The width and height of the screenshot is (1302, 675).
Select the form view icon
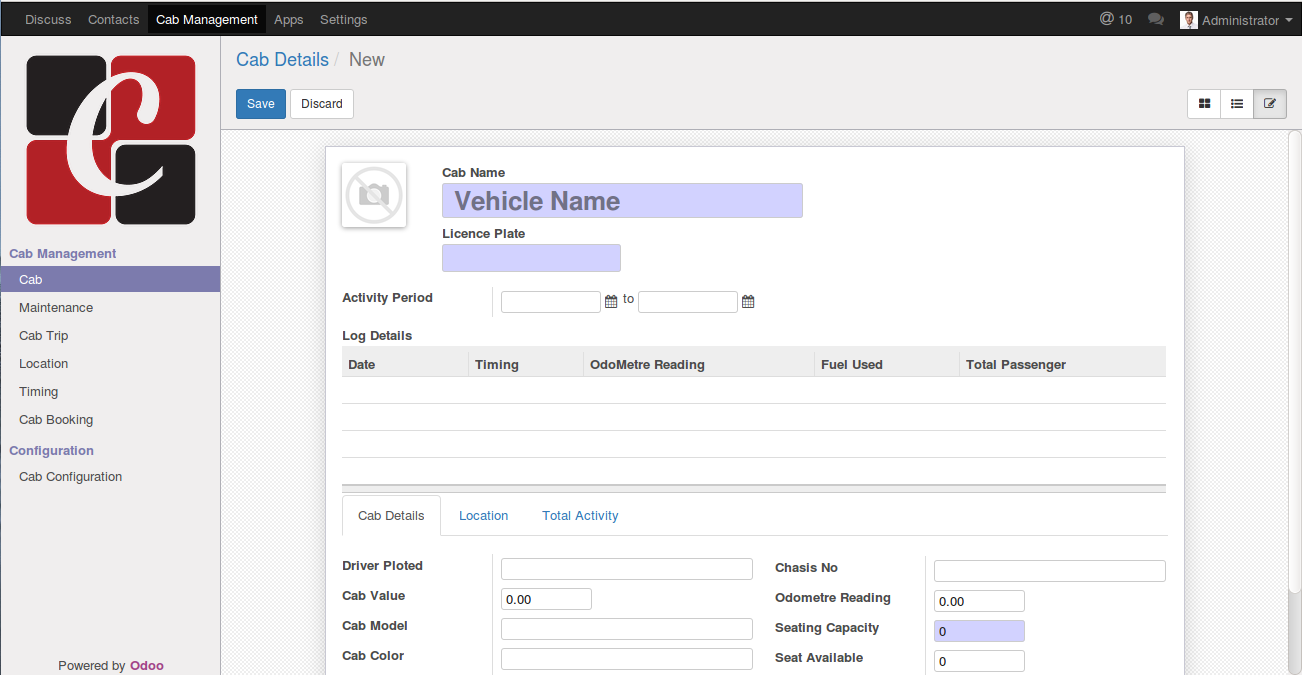pyautogui.click(x=1270, y=104)
